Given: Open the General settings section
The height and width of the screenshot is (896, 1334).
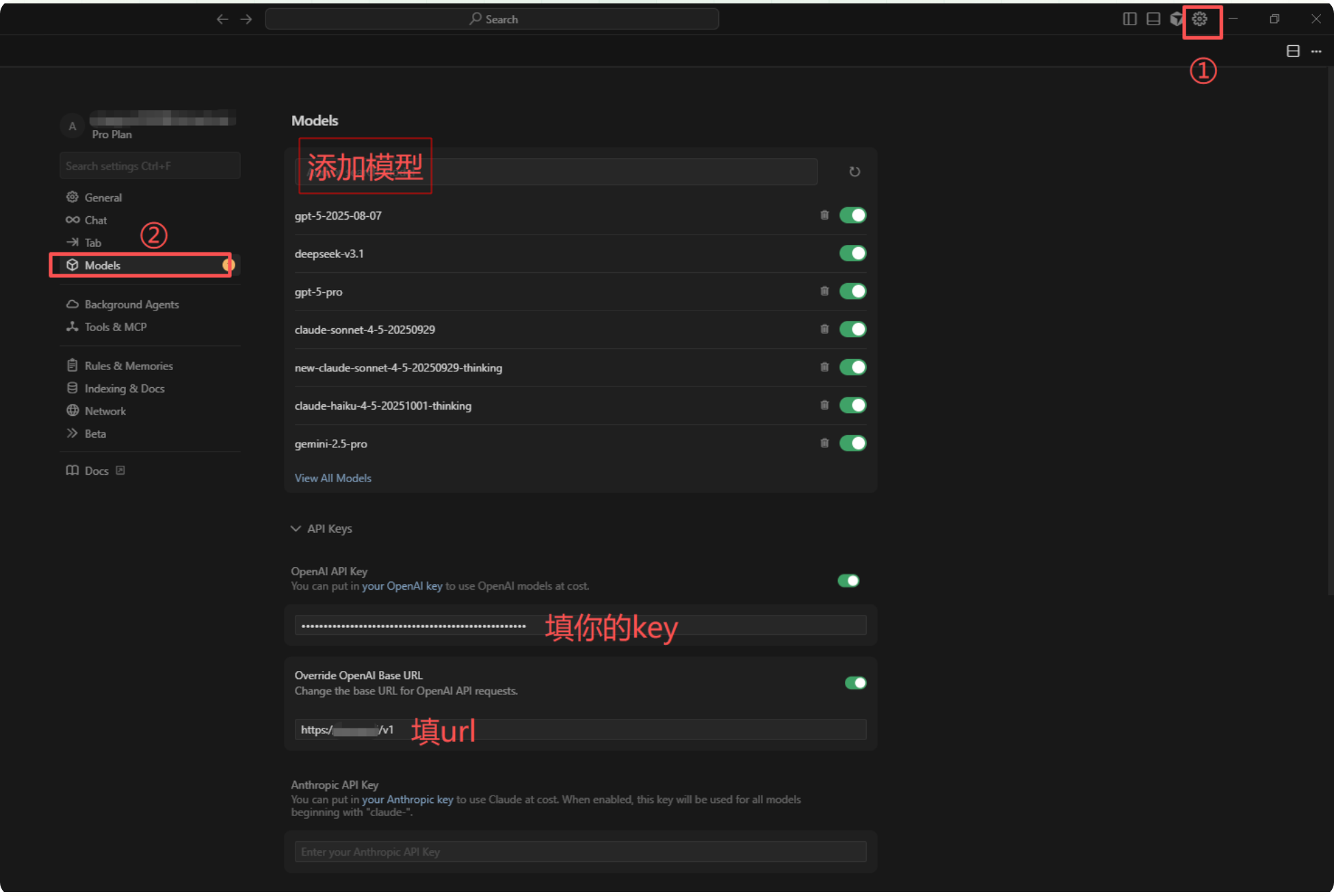Looking at the screenshot, I should [x=103, y=198].
